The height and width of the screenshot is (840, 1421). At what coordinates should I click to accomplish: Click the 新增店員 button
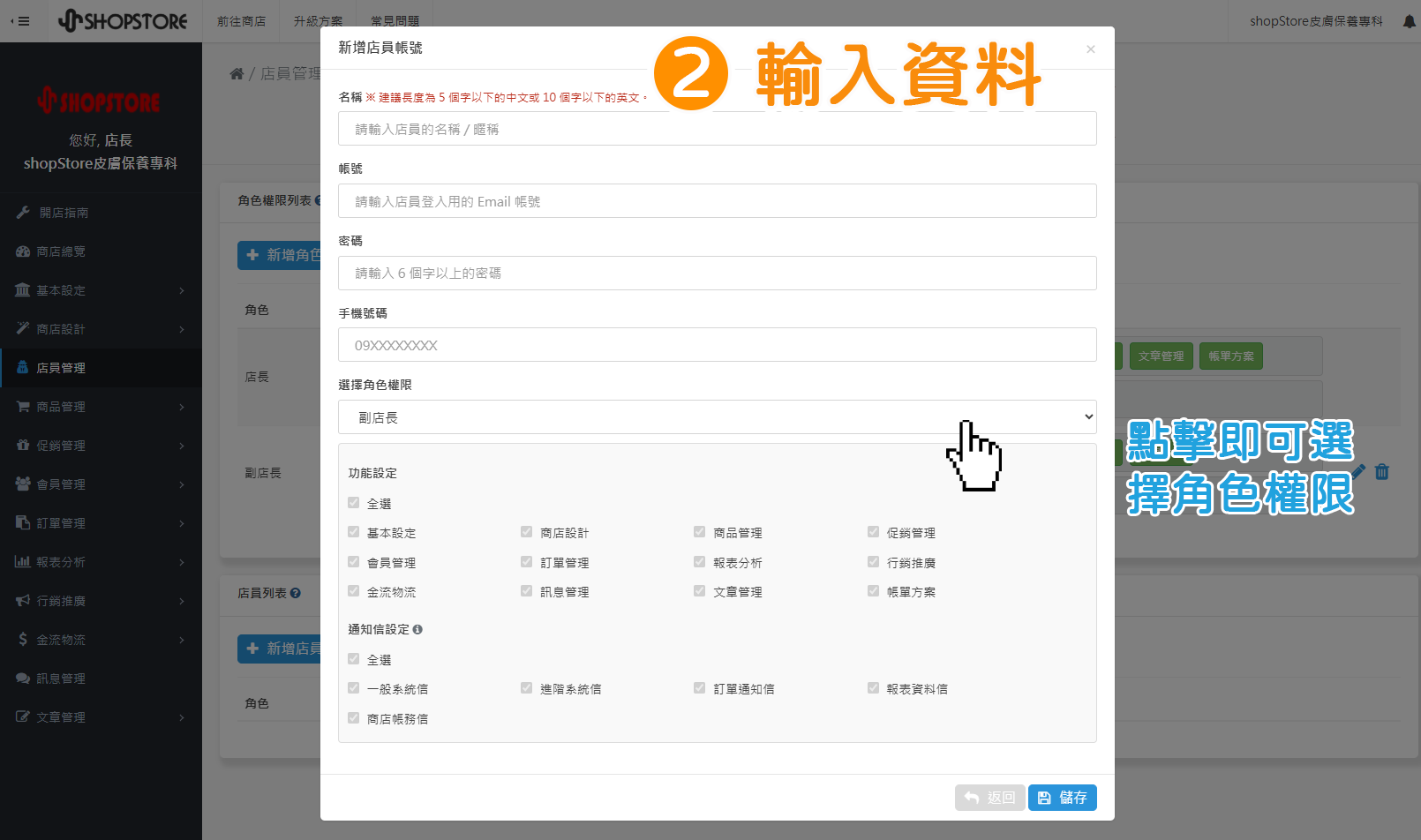click(279, 649)
